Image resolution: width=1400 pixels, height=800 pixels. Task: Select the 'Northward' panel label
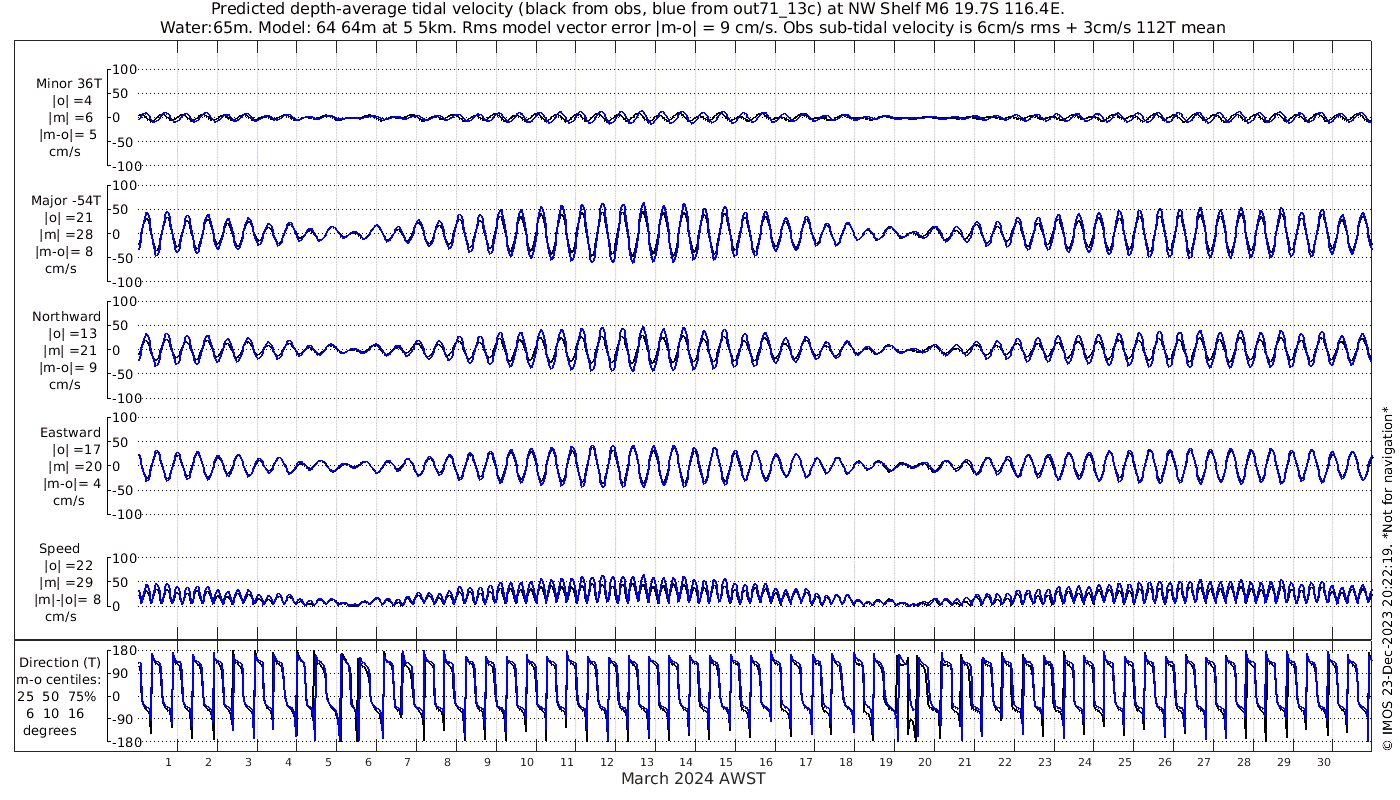click(67, 317)
